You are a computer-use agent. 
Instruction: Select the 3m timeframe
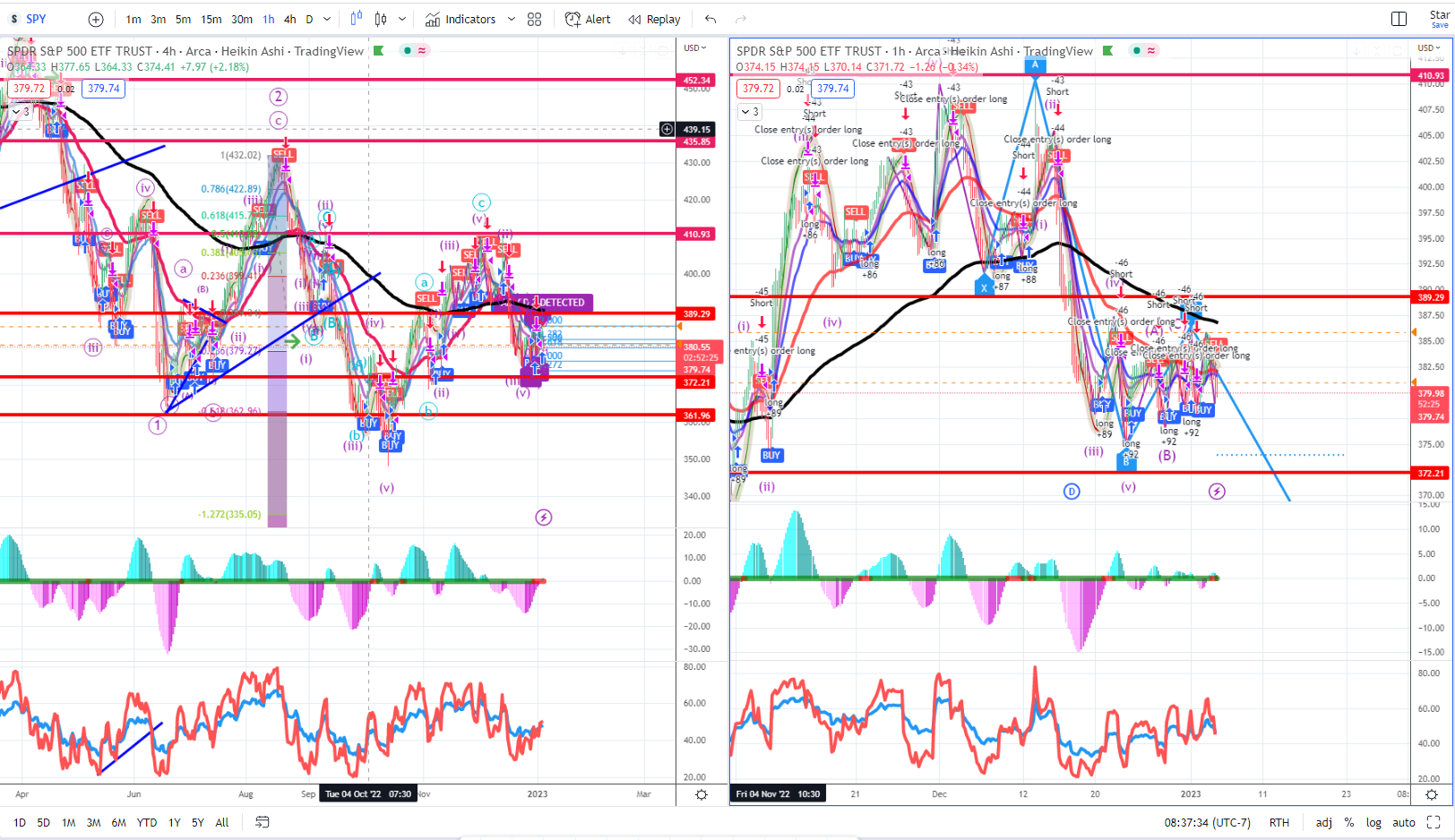pyautogui.click(x=158, y=19)
